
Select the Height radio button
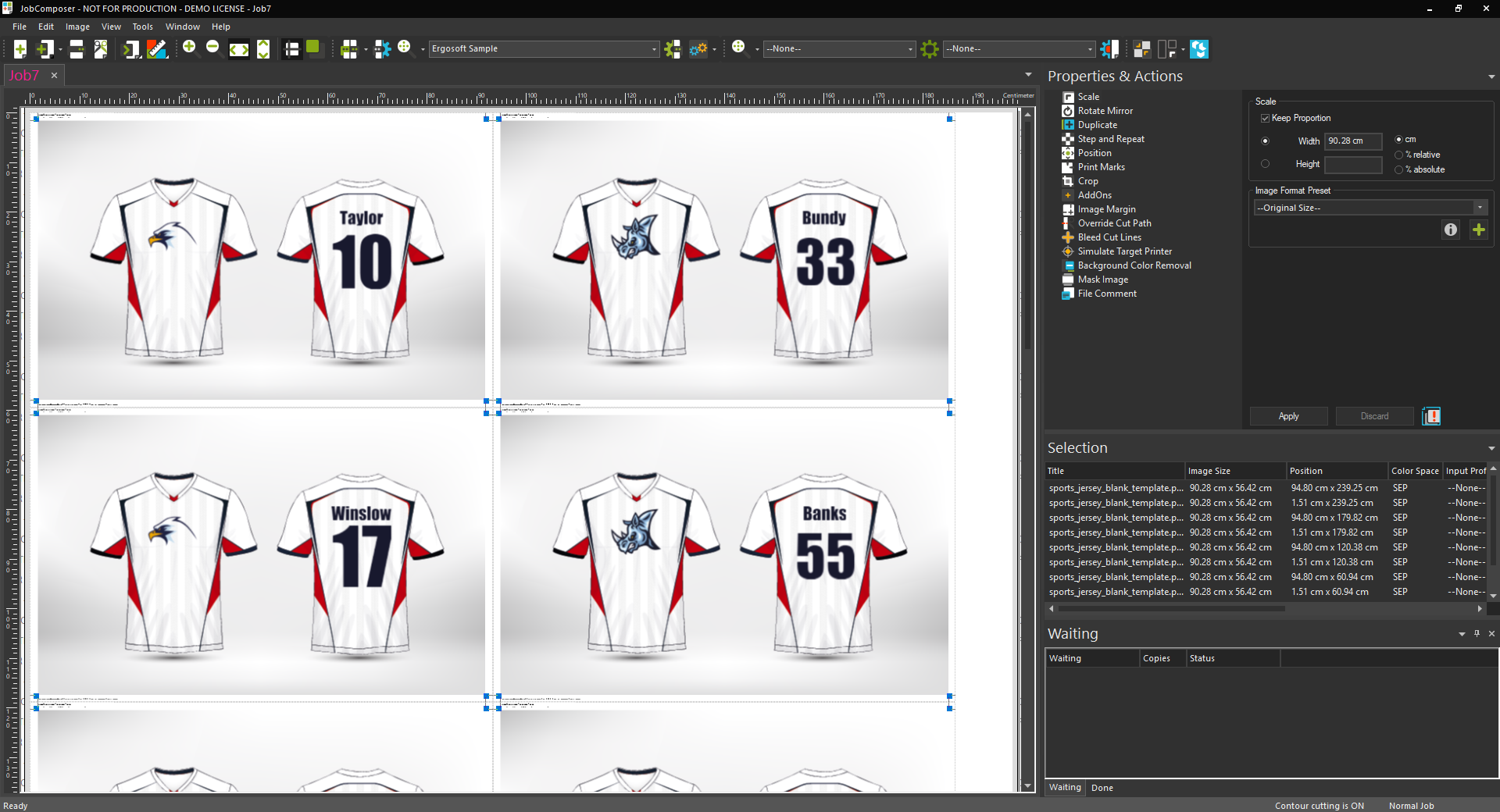click(x=1265, y=164)
